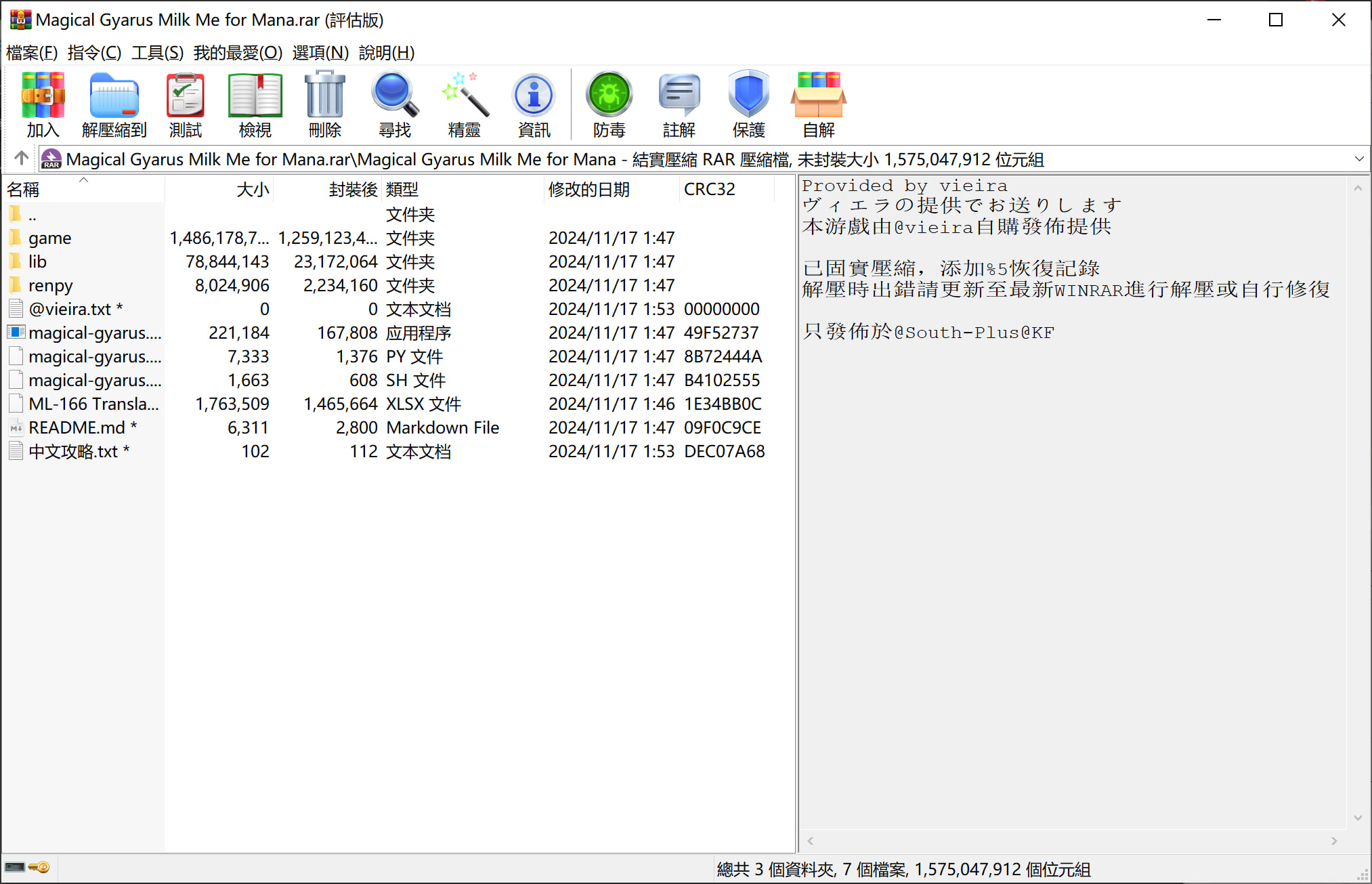Viewport: 1372px width, 884px height.
Task: Click comment pane scrollbar down arrow
Action: click(x=1358, y=818)
